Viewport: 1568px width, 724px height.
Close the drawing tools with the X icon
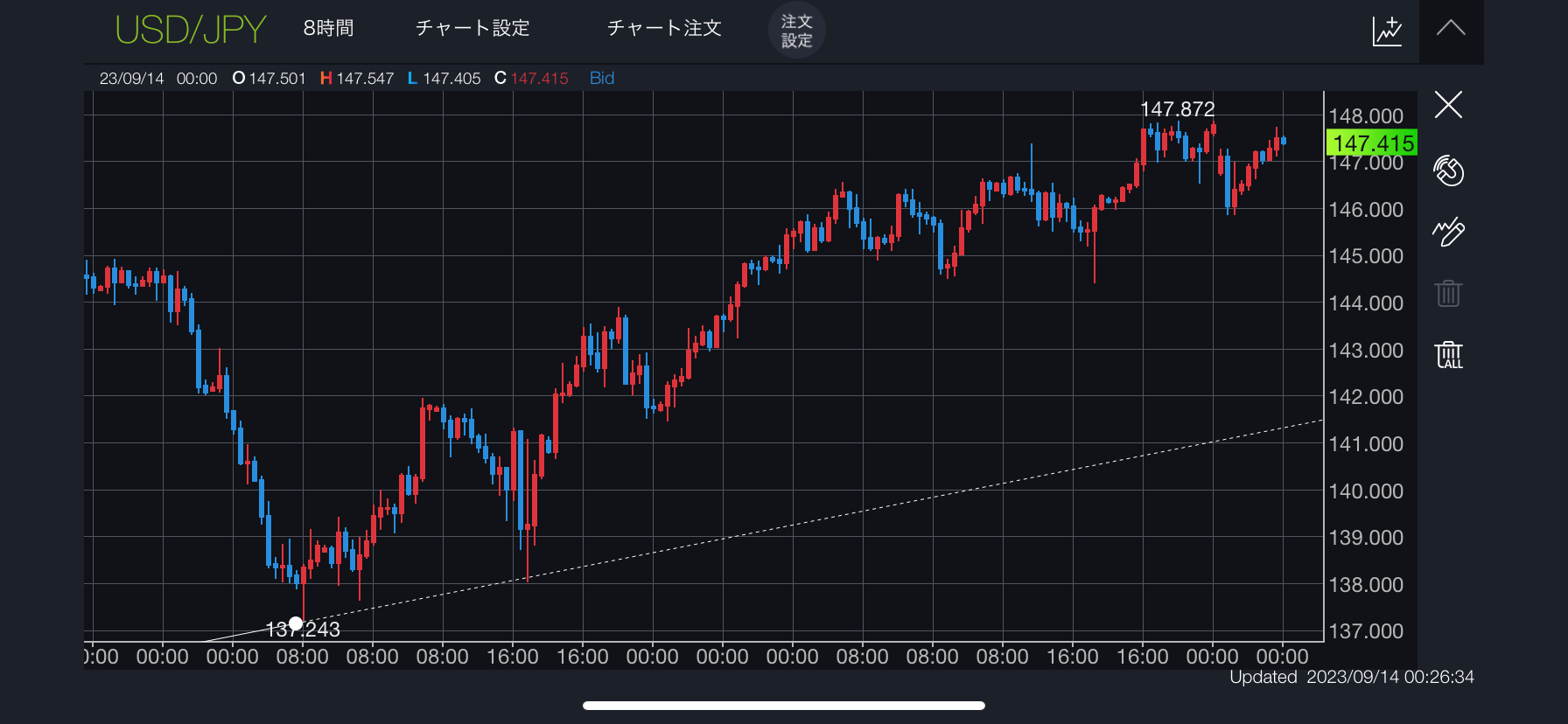[x=1448, y=105]
